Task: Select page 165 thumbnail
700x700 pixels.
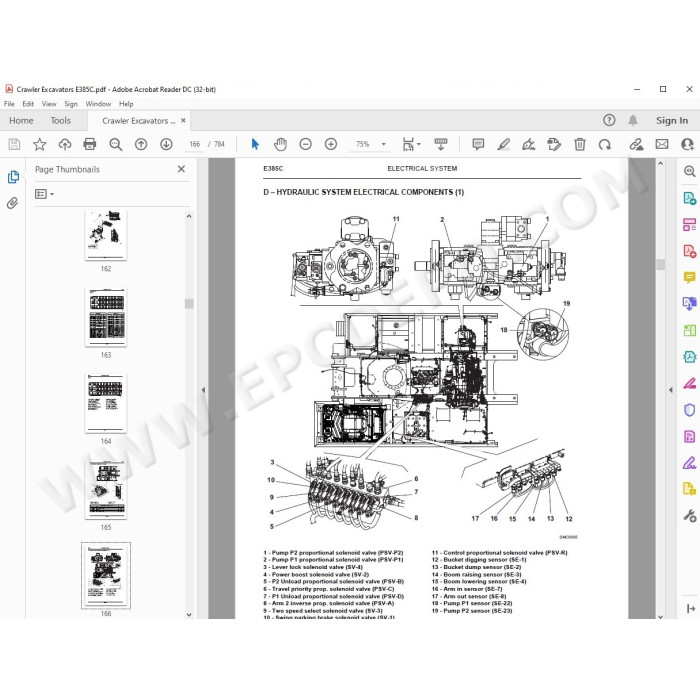Action: (106, 489)
